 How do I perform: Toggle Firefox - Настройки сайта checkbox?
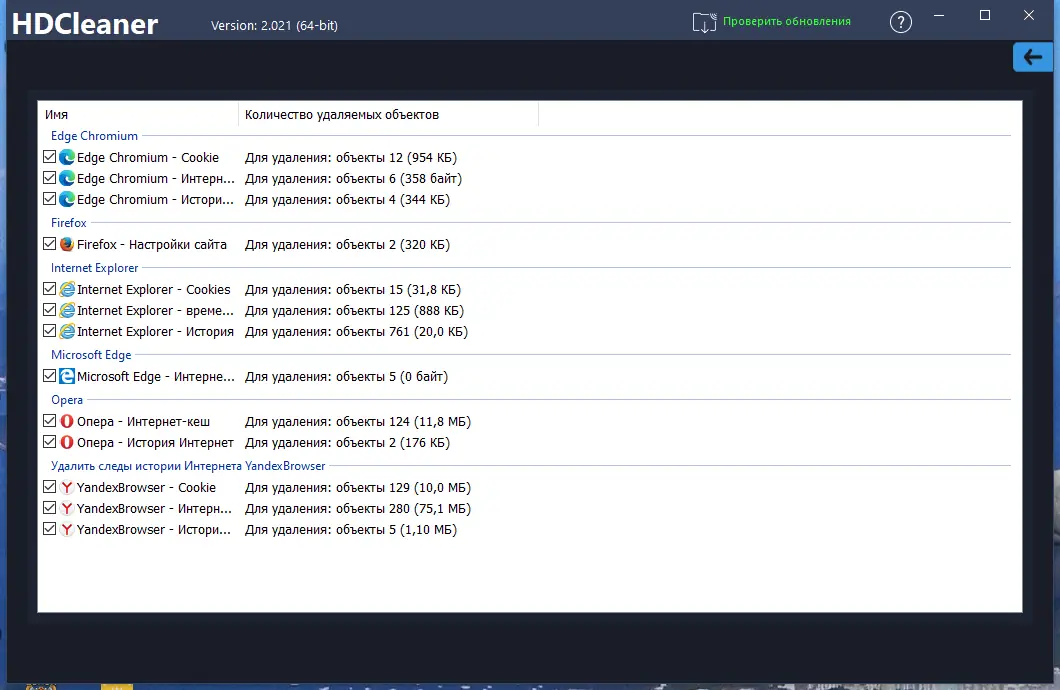pos(49,244)
